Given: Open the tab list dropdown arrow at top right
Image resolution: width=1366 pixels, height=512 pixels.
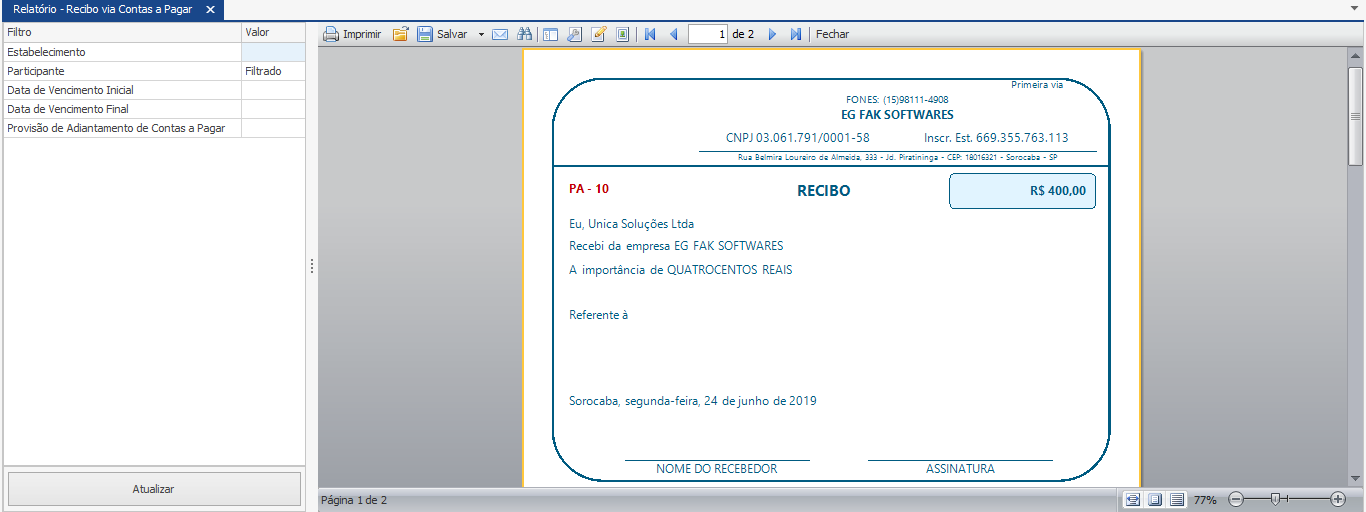Looking at the screenshot, I should (x=1355, y=8).
